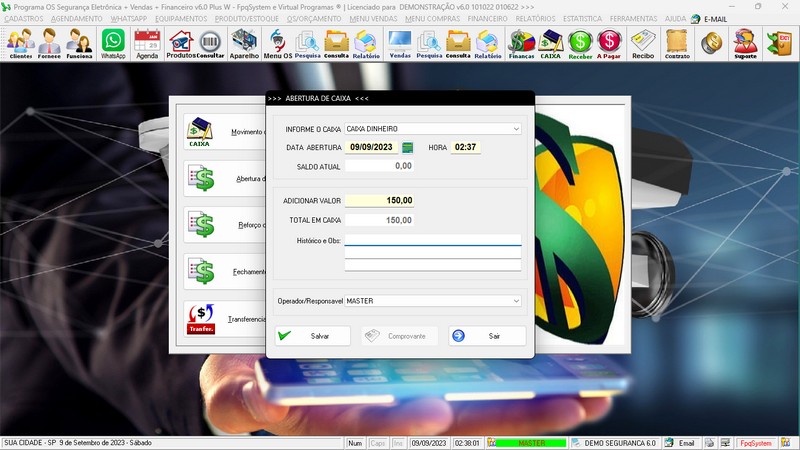Launch the WhatsApp toolbar icon
800x450 pixels.
[x=113, y=44]
